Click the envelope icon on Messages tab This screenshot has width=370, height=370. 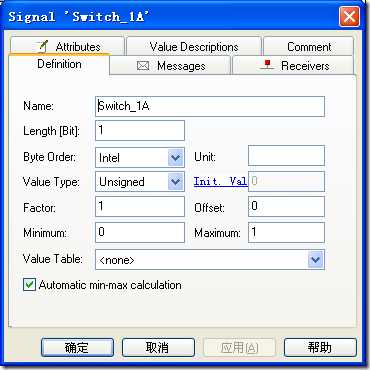[x=143, y=66]
